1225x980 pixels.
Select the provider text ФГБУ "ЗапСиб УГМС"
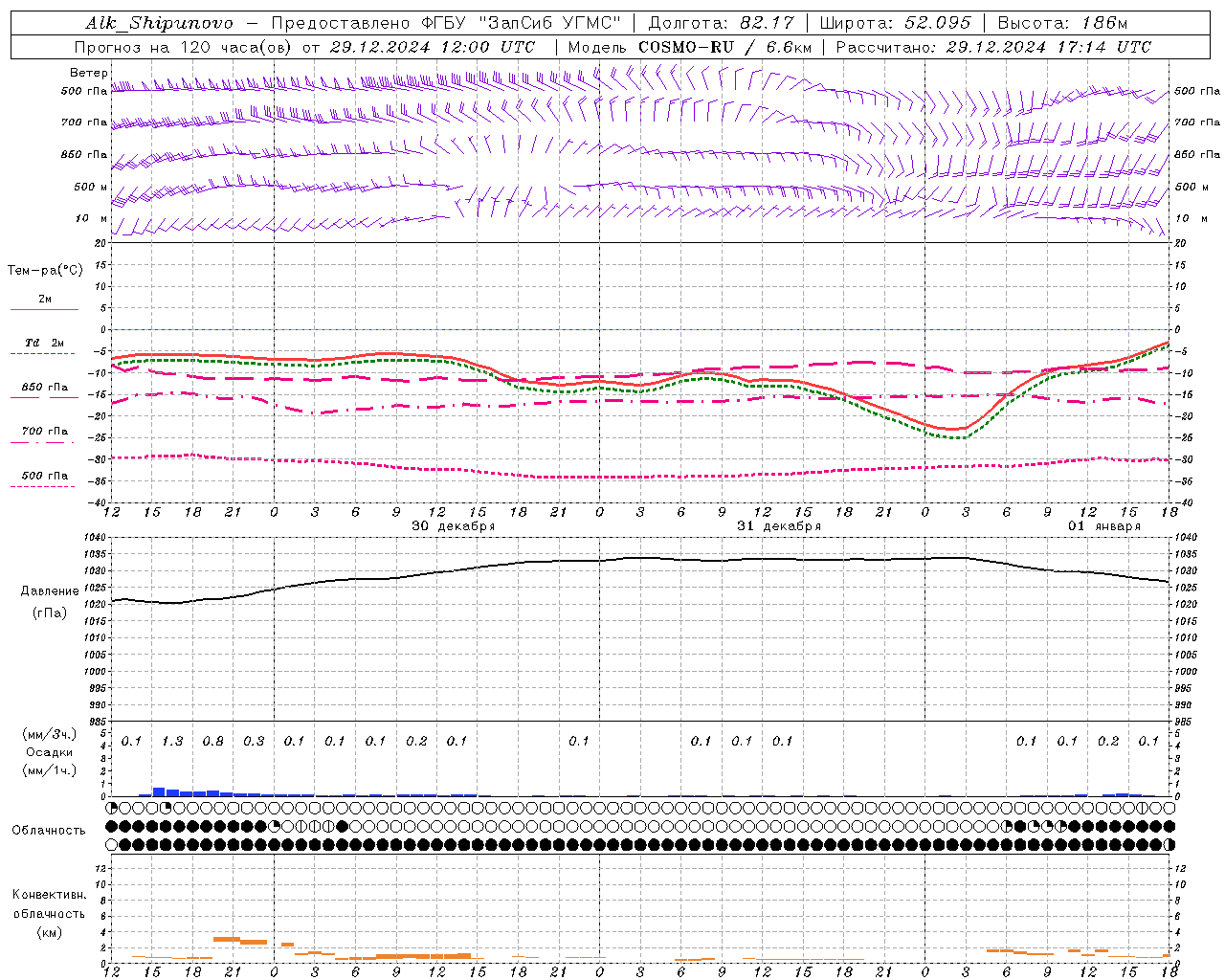(521, 23)
